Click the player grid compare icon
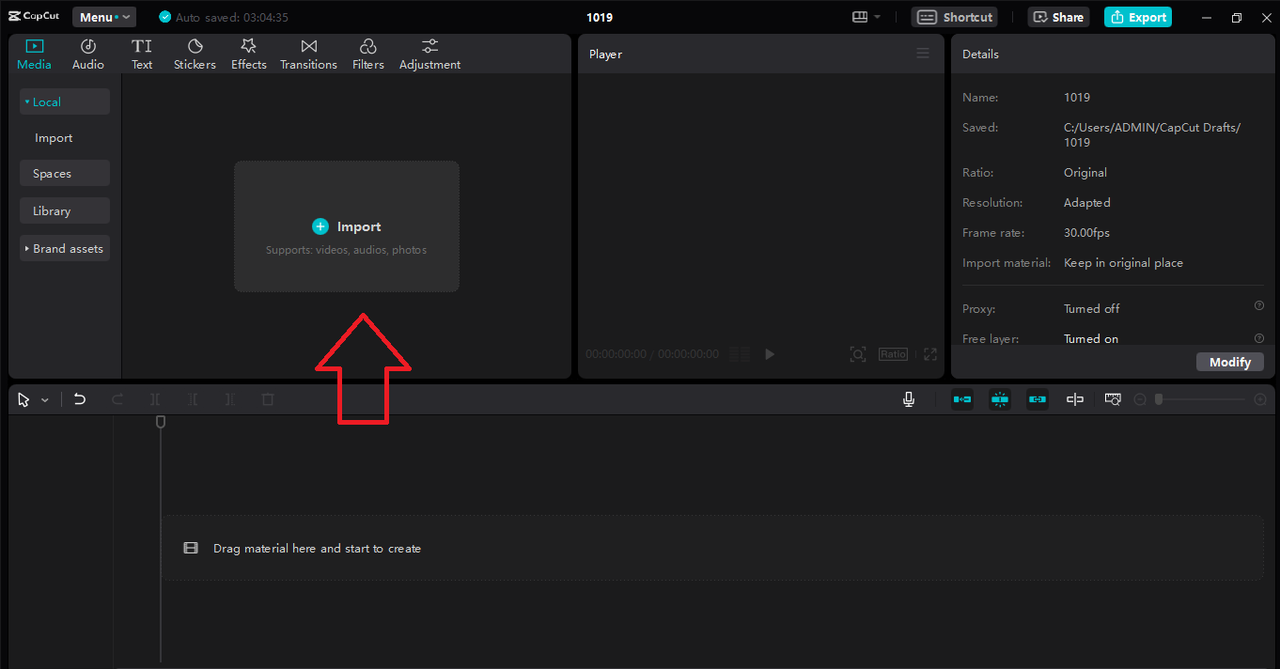This screenshot has height=669, width=1280. (x=740, y=354)
